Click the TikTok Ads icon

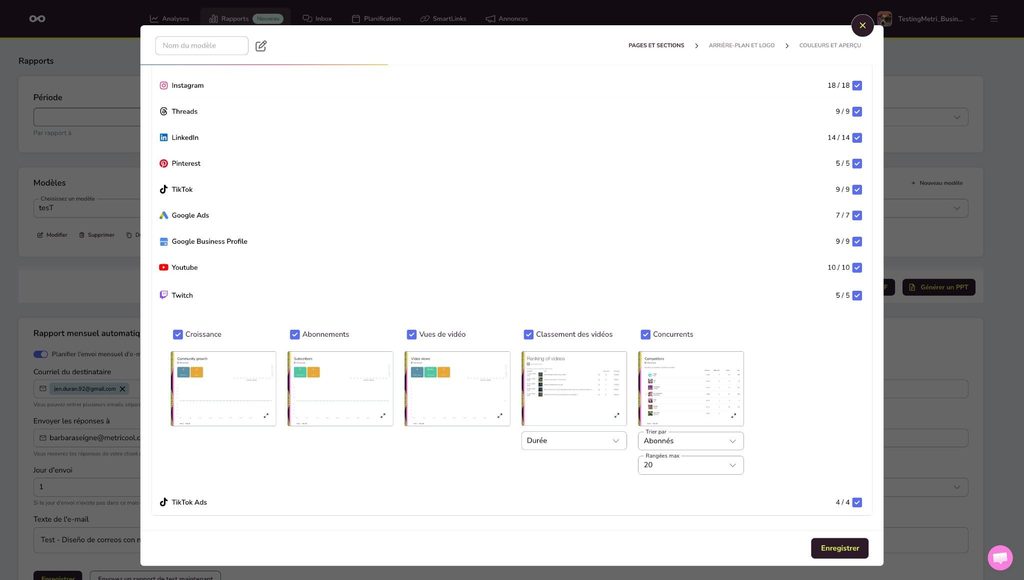(x=163, y=502)
